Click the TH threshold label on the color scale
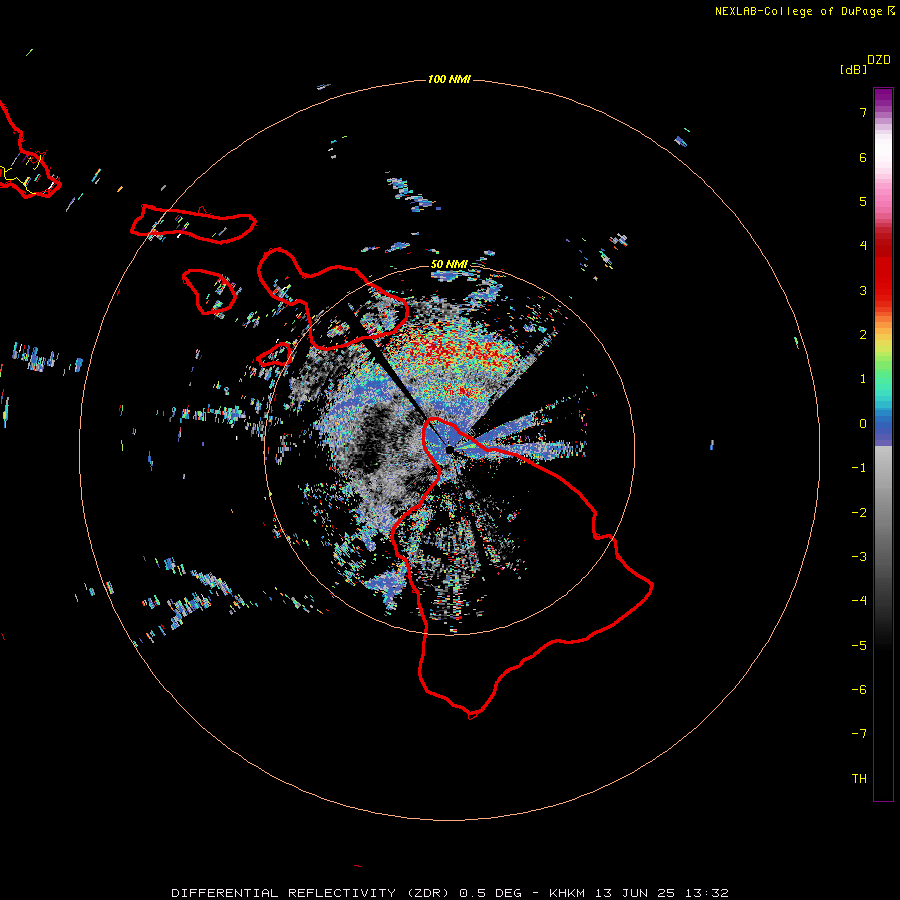Viewport: 900px width, 900px height. coord(859,779)
